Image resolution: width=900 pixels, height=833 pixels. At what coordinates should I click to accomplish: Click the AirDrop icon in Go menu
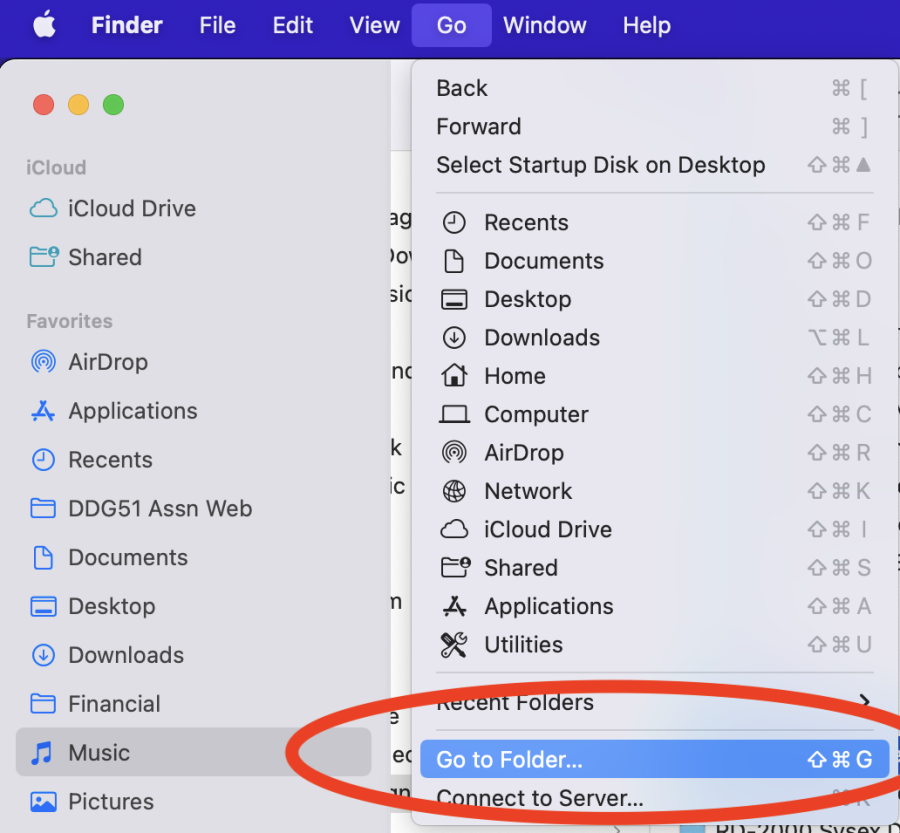[454, 452]
